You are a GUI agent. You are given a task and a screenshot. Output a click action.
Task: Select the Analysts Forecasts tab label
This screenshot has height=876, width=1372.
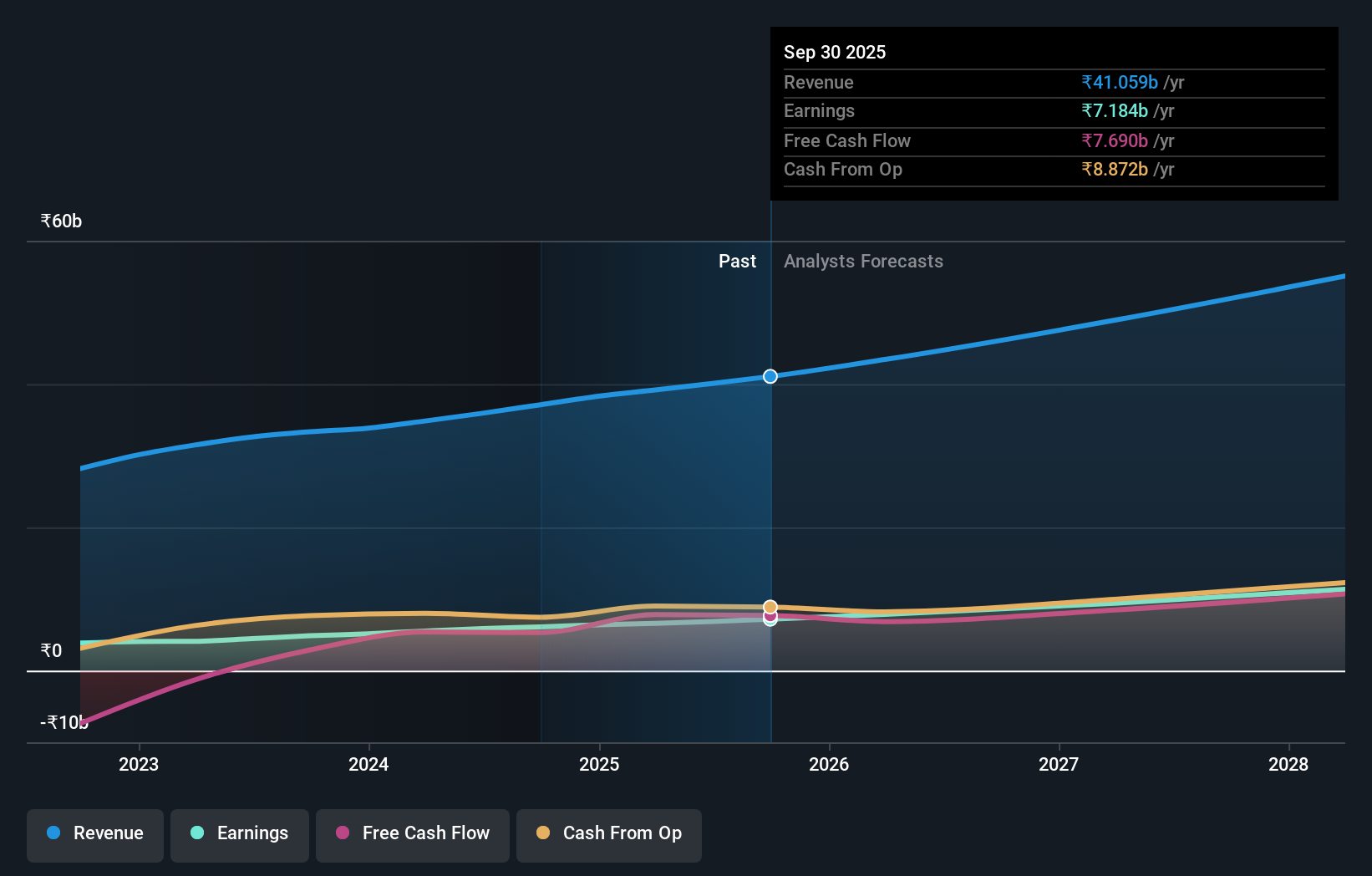coord(863,261)
